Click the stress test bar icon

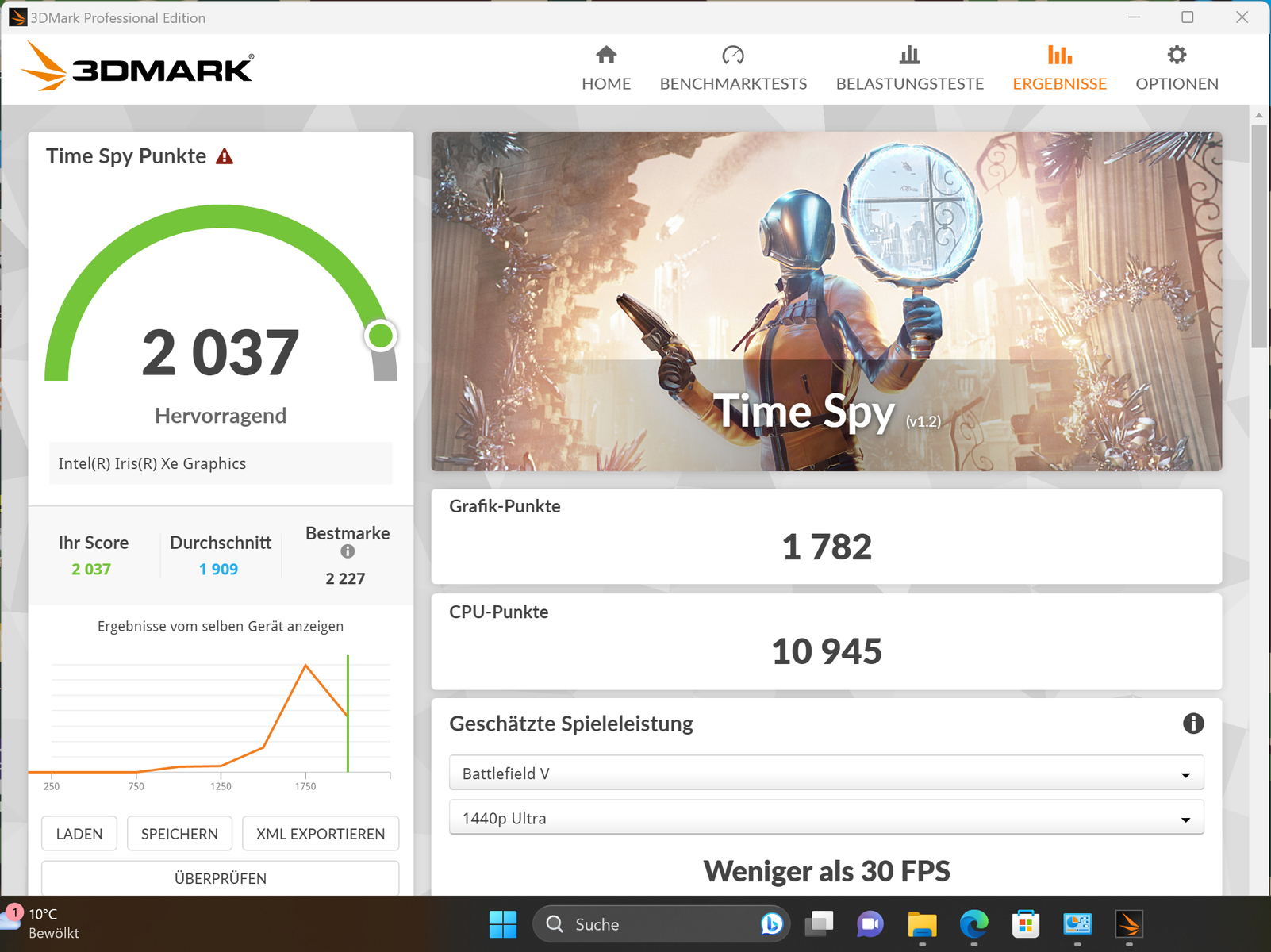909,55
